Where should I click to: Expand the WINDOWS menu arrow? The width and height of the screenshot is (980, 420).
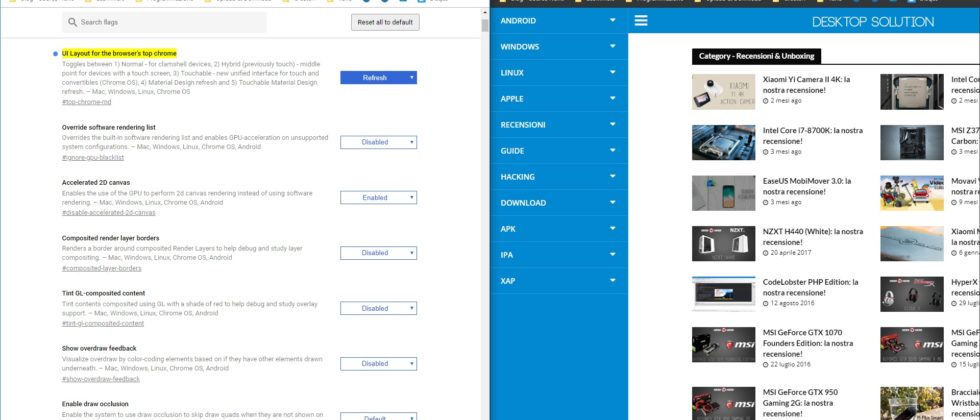pyautogui.click(x=612, y=46)
